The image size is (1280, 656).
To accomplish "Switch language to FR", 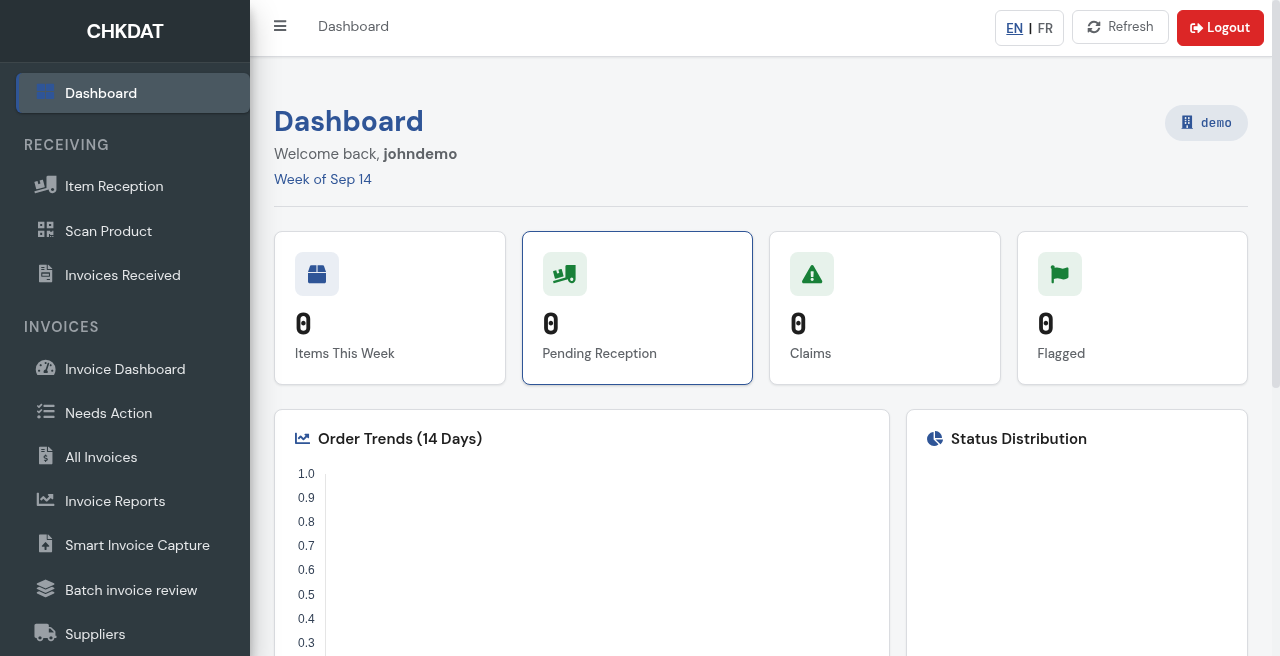I will click(1045, 28).
